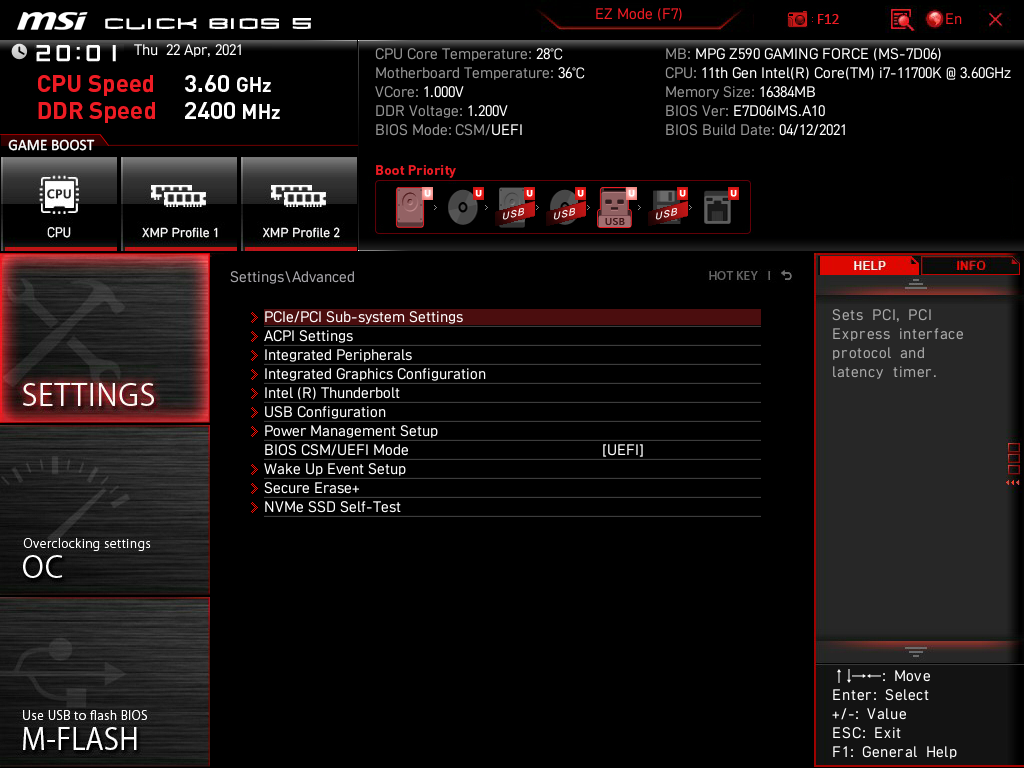Image resolution: width=1024 pixels, height=768 pixels.
Task: Open PCIe/PCI Sub-system Settings entry
Action: (512, 317)
